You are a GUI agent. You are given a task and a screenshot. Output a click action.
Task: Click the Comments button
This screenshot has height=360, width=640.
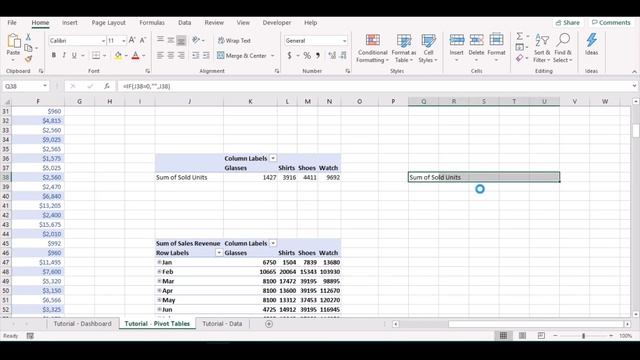click(x=611, y=22)
